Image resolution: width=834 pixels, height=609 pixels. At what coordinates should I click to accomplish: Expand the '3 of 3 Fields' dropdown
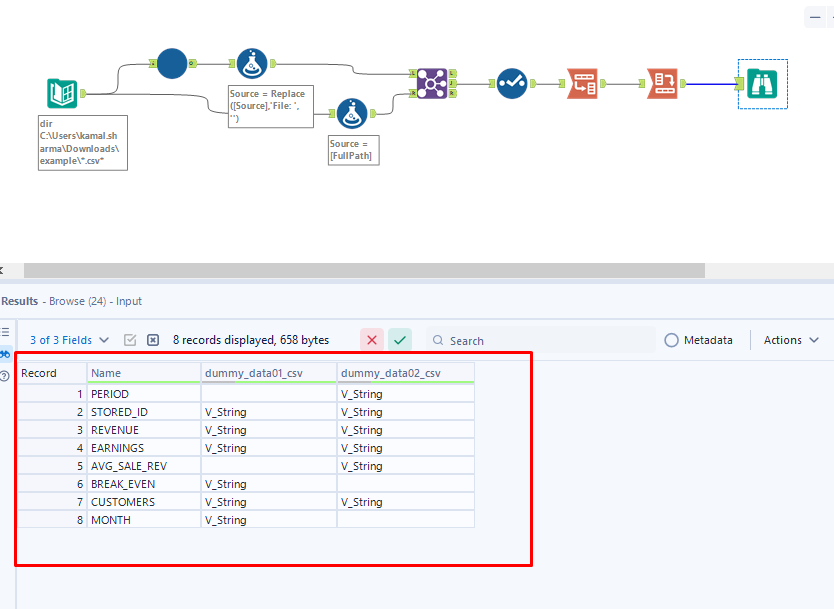(68, 340)
